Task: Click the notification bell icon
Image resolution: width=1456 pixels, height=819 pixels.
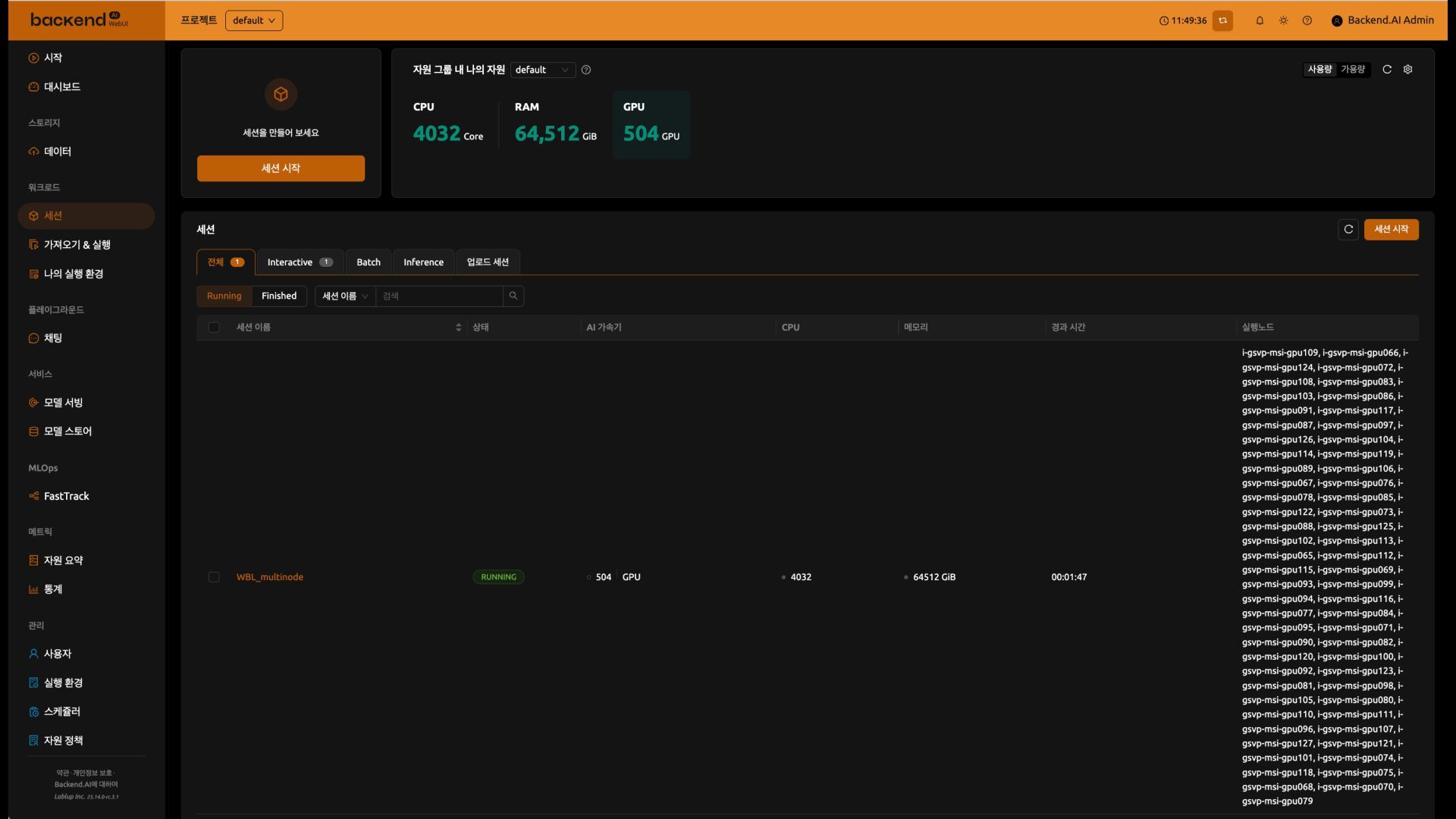Action: click(1260, 20)
